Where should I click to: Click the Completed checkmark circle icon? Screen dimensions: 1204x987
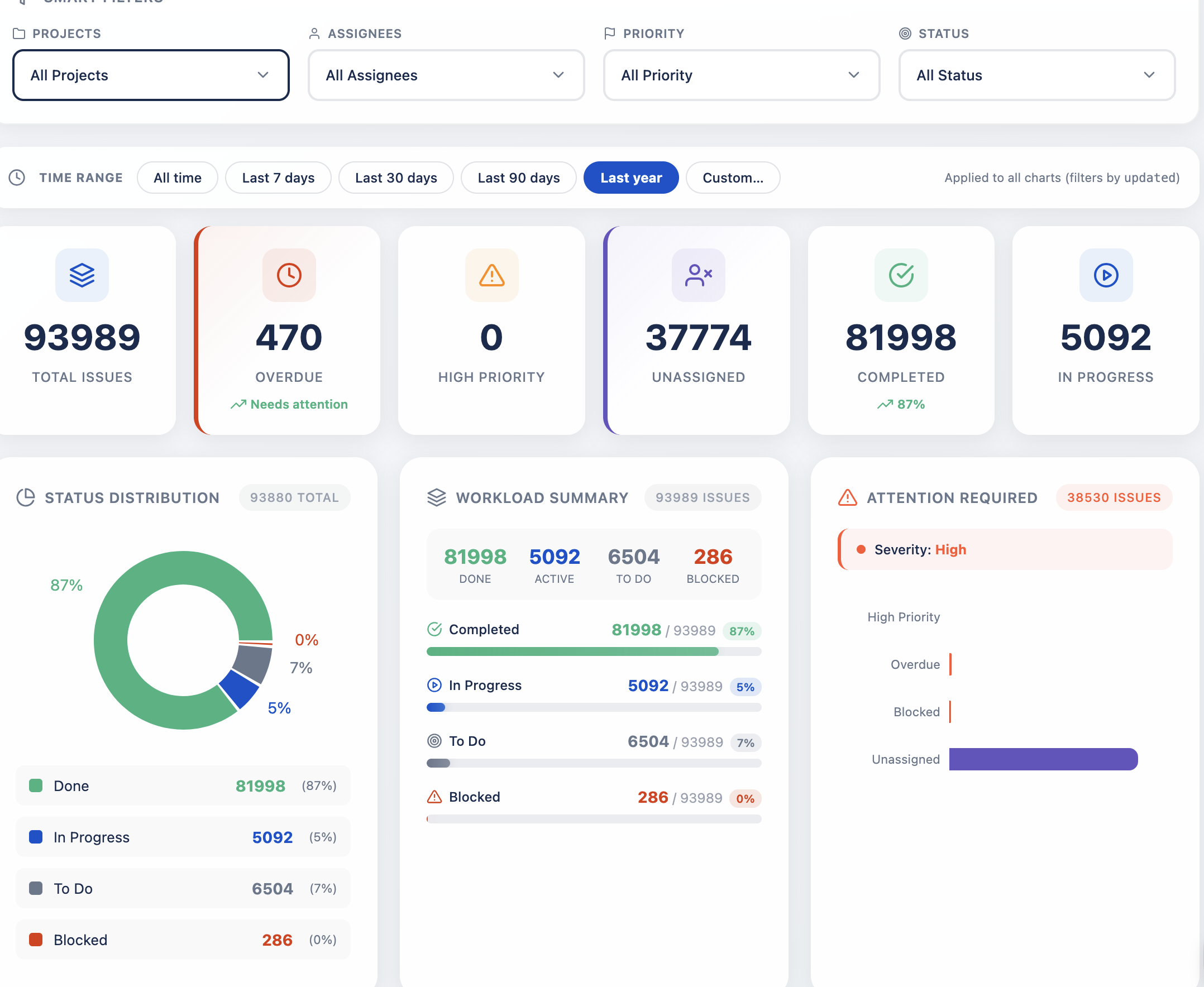click(x=901, y=275)
